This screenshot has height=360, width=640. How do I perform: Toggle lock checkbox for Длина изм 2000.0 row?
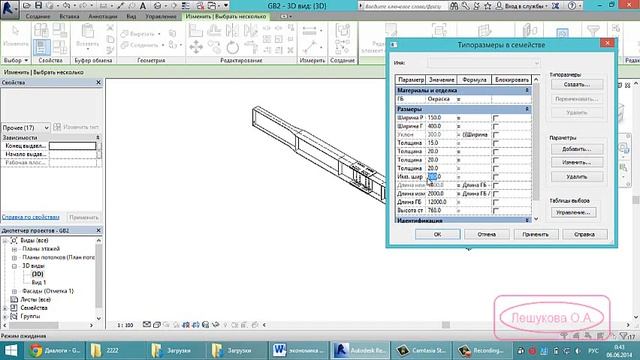(x=496, y=194)
